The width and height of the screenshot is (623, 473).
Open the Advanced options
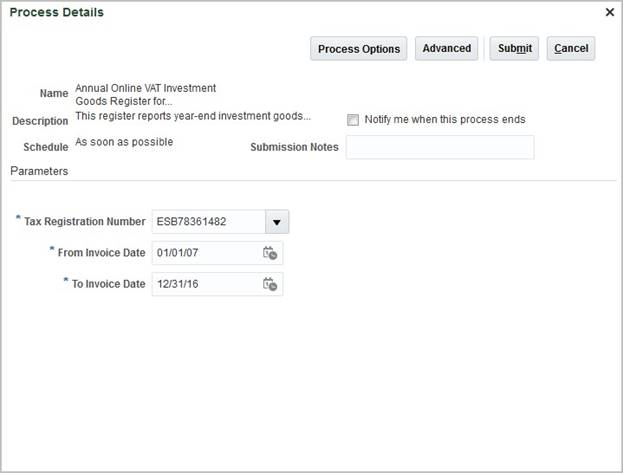(x=447, y=48)
